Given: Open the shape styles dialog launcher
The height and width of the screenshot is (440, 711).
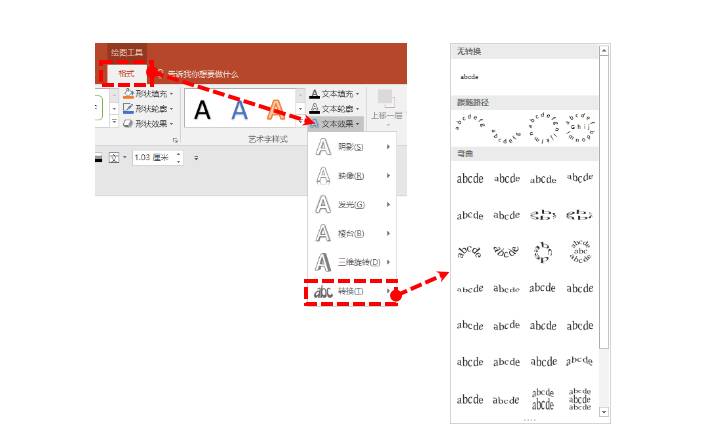Looking at the screenshot, I should tap(175, 140).
